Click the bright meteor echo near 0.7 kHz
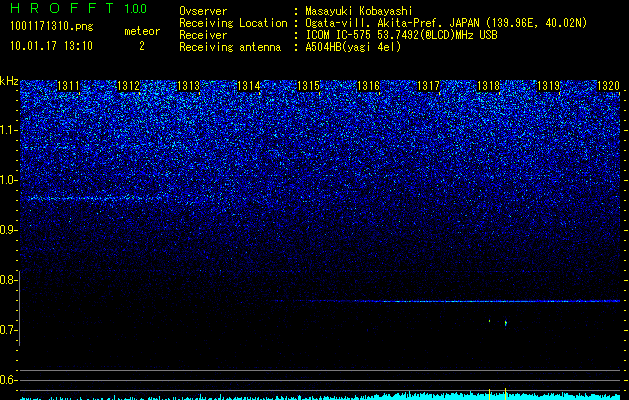This screenshot has width=629, height=400. (505, 323)
